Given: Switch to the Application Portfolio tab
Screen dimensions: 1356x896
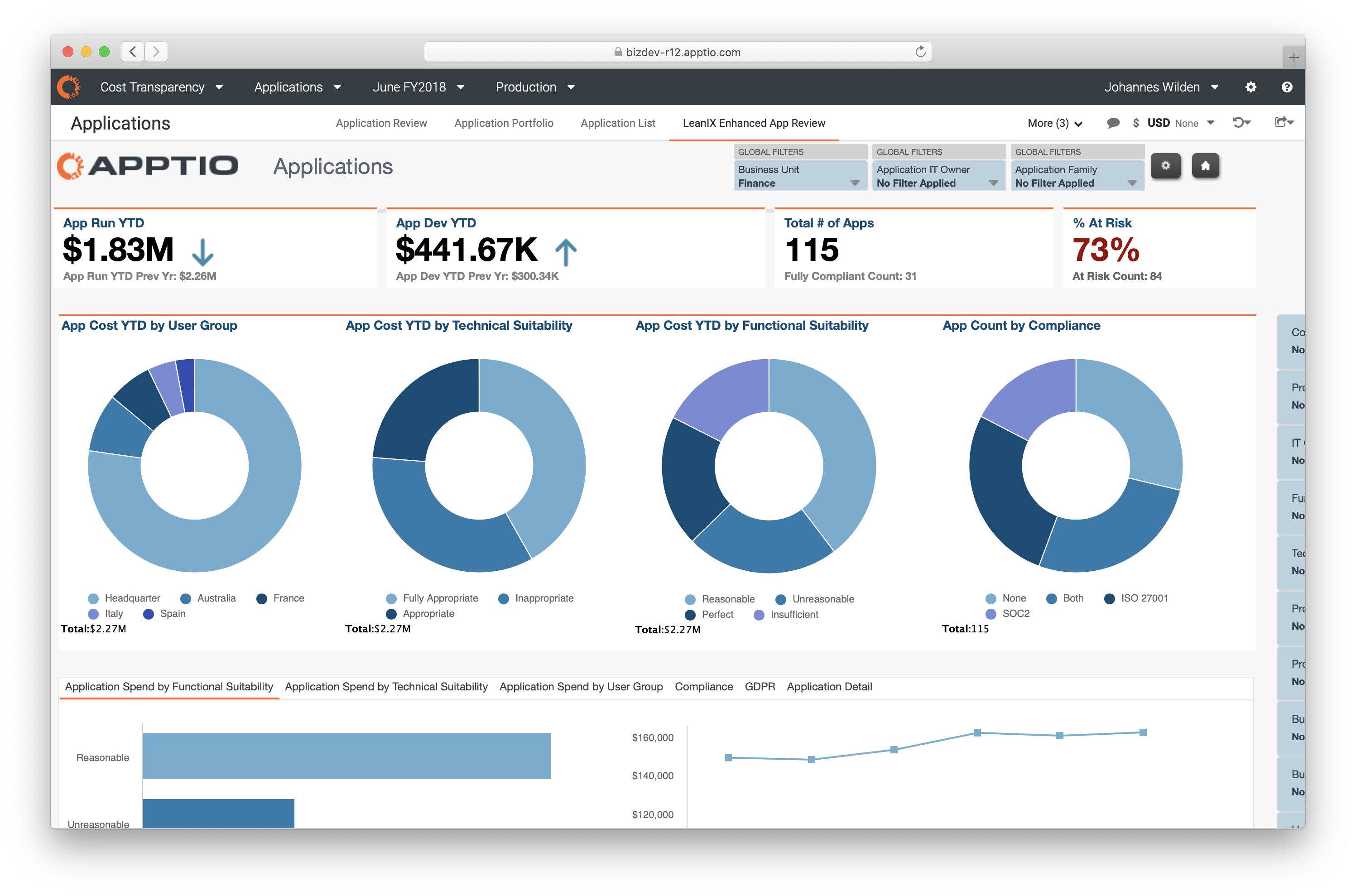Looking at the screenshot, I should coord(503,123).
